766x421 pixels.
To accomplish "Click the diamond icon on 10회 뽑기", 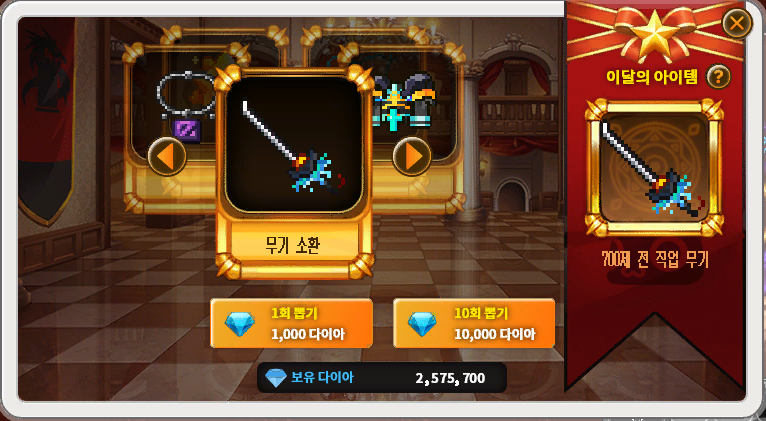I will click(x=423, y=324).
